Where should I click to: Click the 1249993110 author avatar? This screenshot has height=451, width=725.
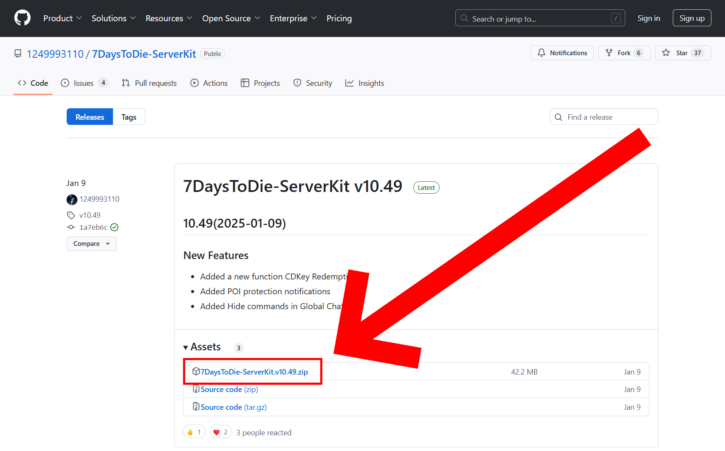click(x=71, y=199)
